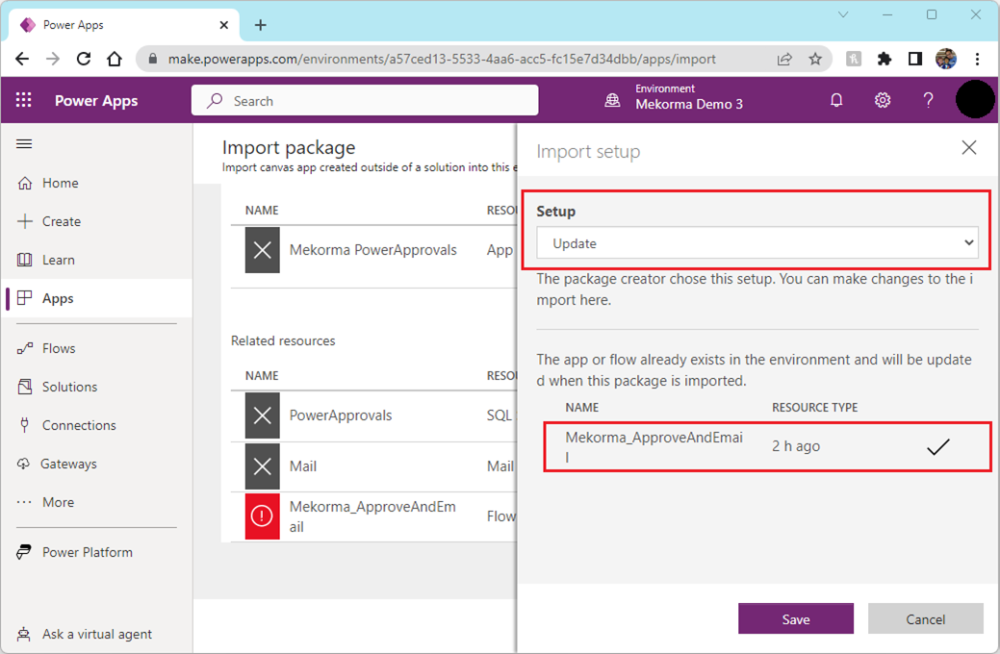Click the Help question mark icon
Screen dimensions: 1000x654
[928, 100]
